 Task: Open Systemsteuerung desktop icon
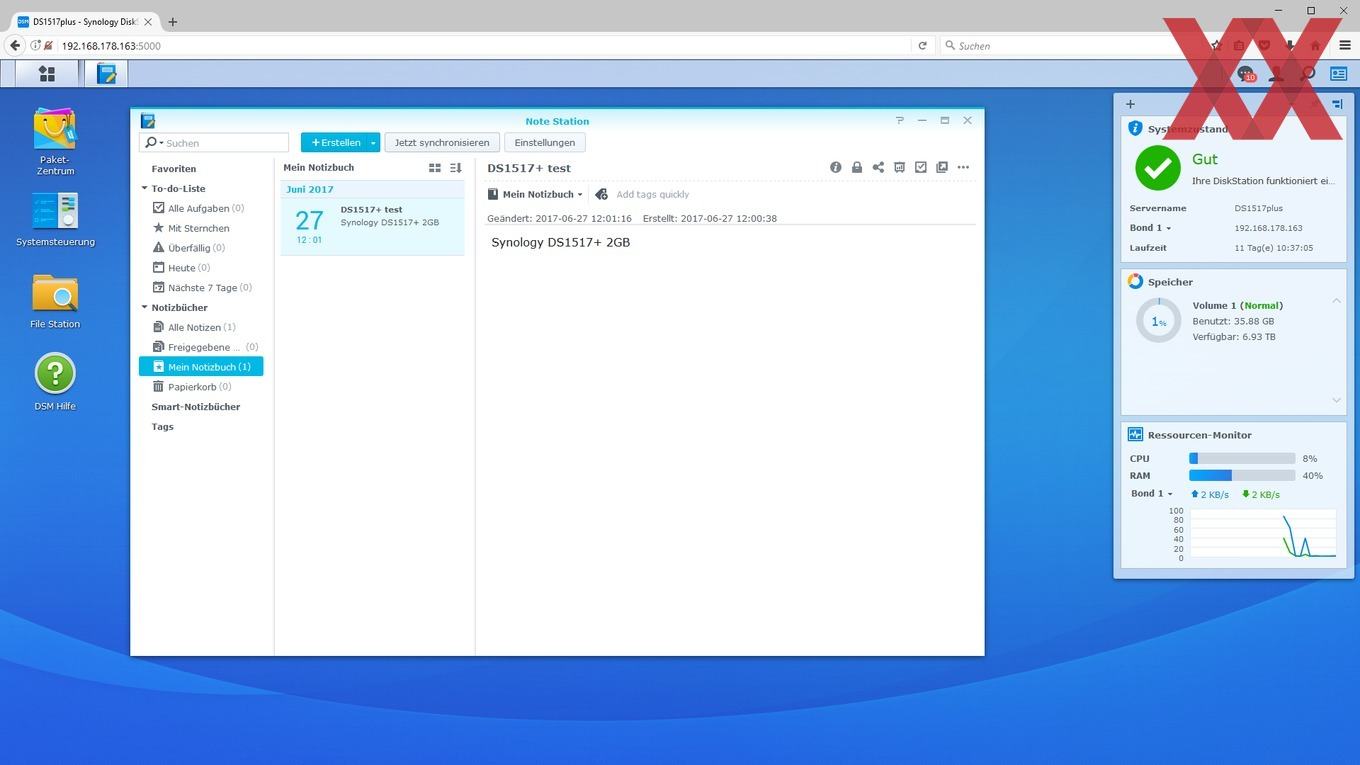pos(55,219)
